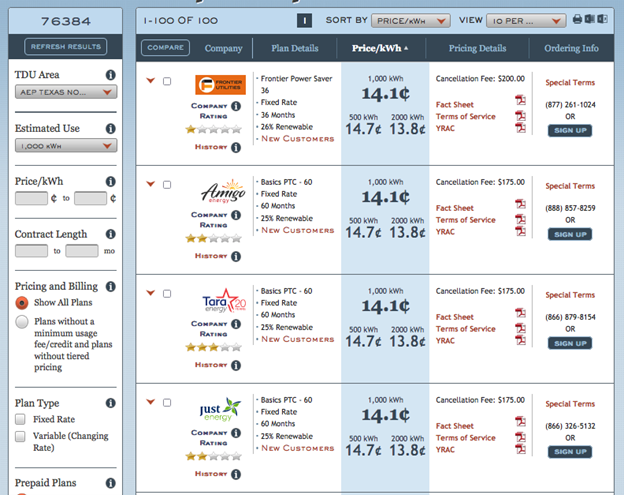Open Tara Energy History info icon
Screen dimensions: 624x495
click(236, 365)
